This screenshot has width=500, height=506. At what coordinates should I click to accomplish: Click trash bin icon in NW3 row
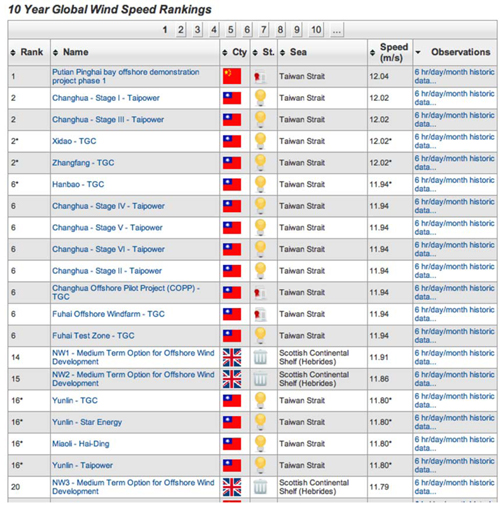(260, 487)
